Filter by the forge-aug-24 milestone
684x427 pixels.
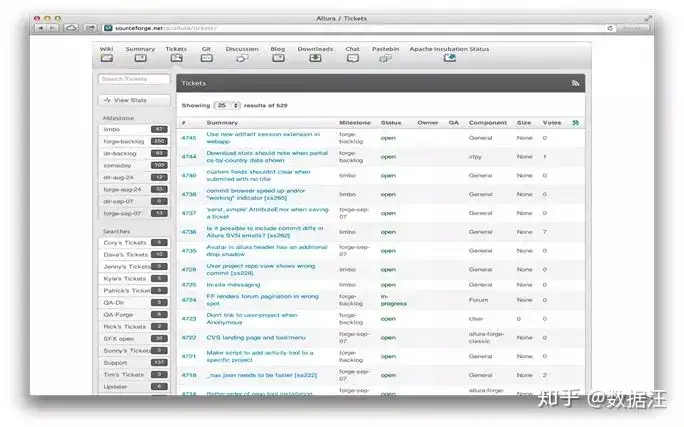(134, 189)
